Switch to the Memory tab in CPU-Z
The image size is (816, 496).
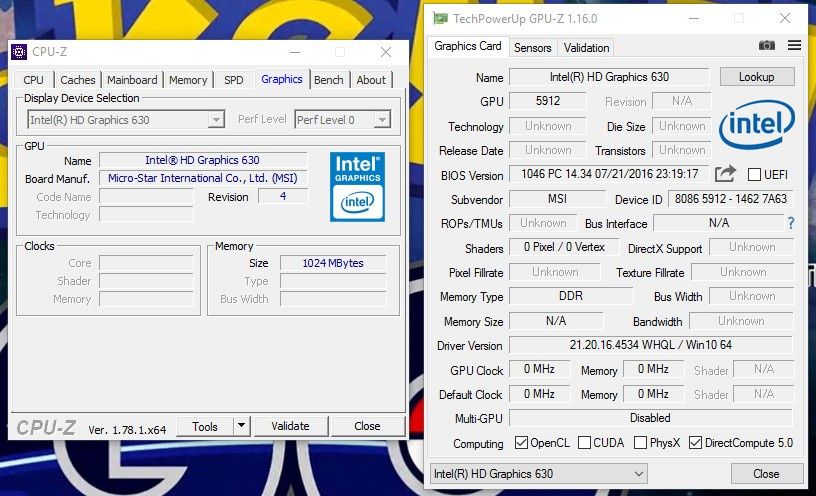[188, 80]
